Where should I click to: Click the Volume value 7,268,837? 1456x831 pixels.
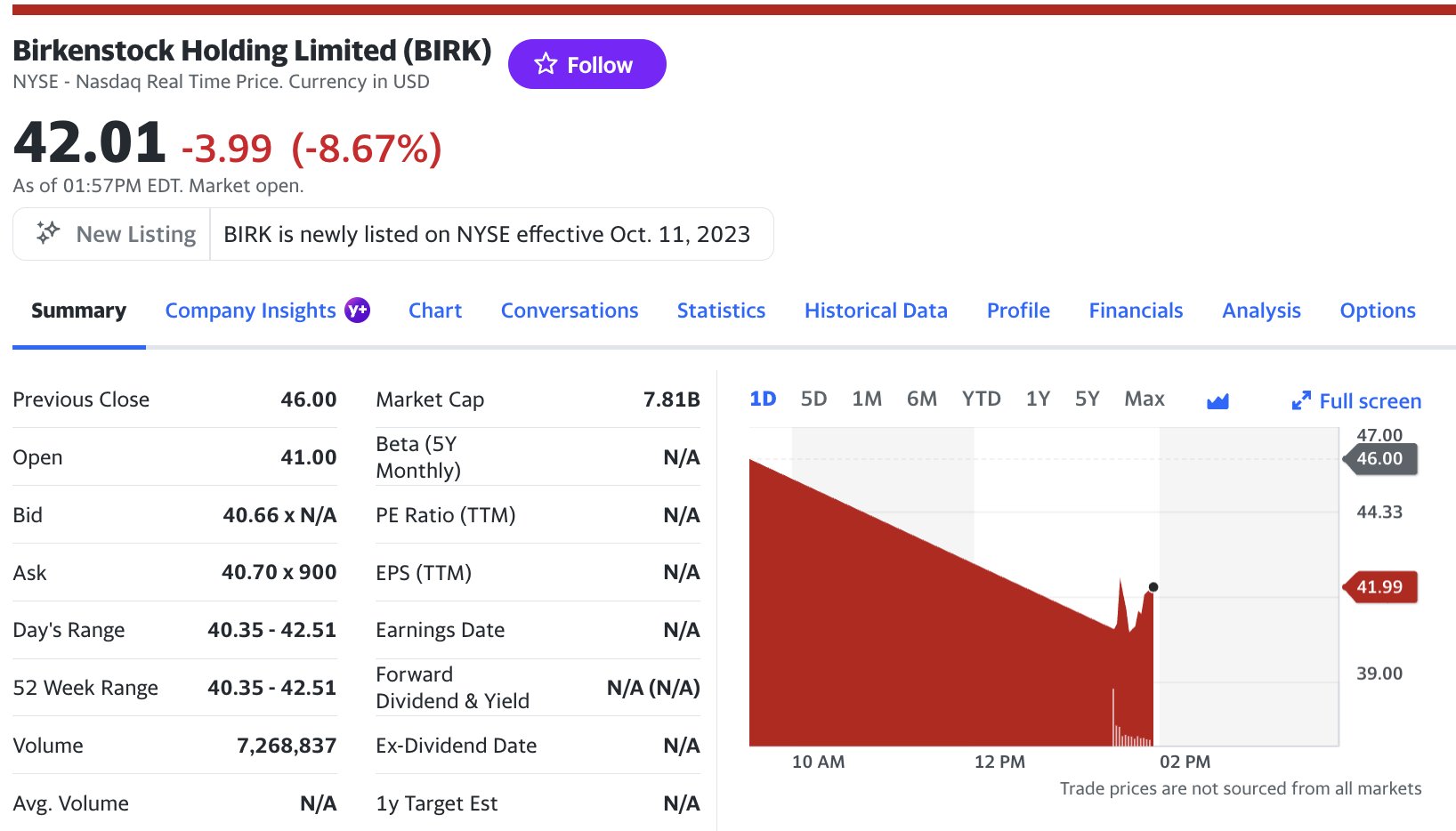pyautogui.click(x=287, y=746)
